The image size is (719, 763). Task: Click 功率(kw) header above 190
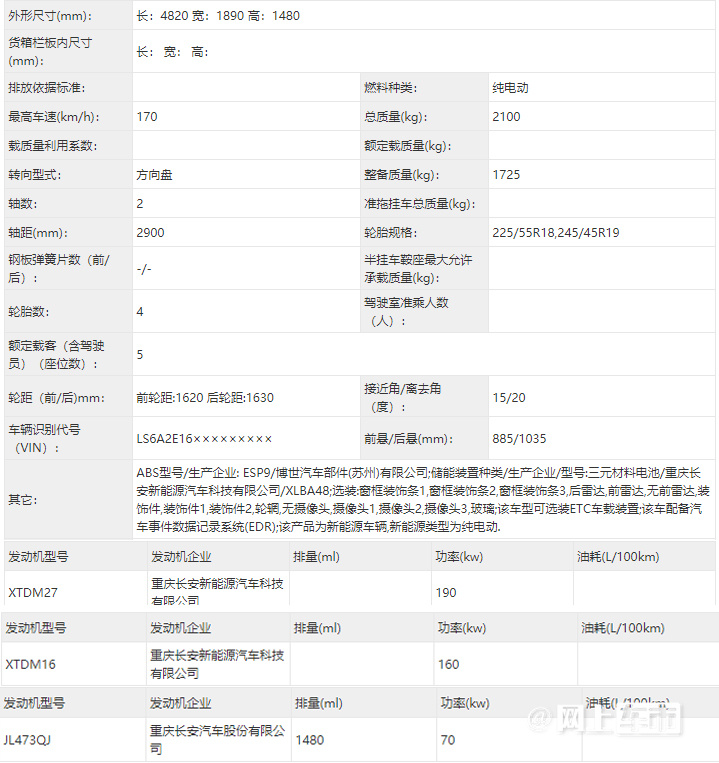point(459,557)
